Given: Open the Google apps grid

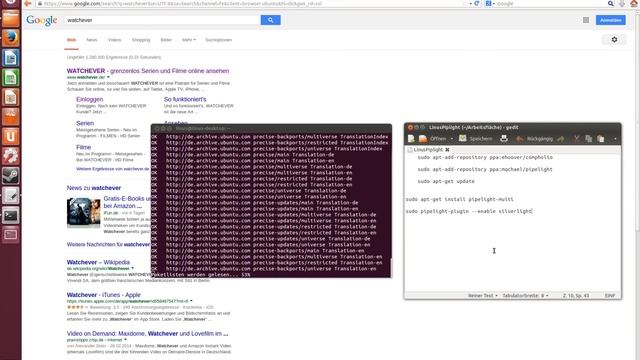Looking at the screenshot, I should click(x=586, y=20).
